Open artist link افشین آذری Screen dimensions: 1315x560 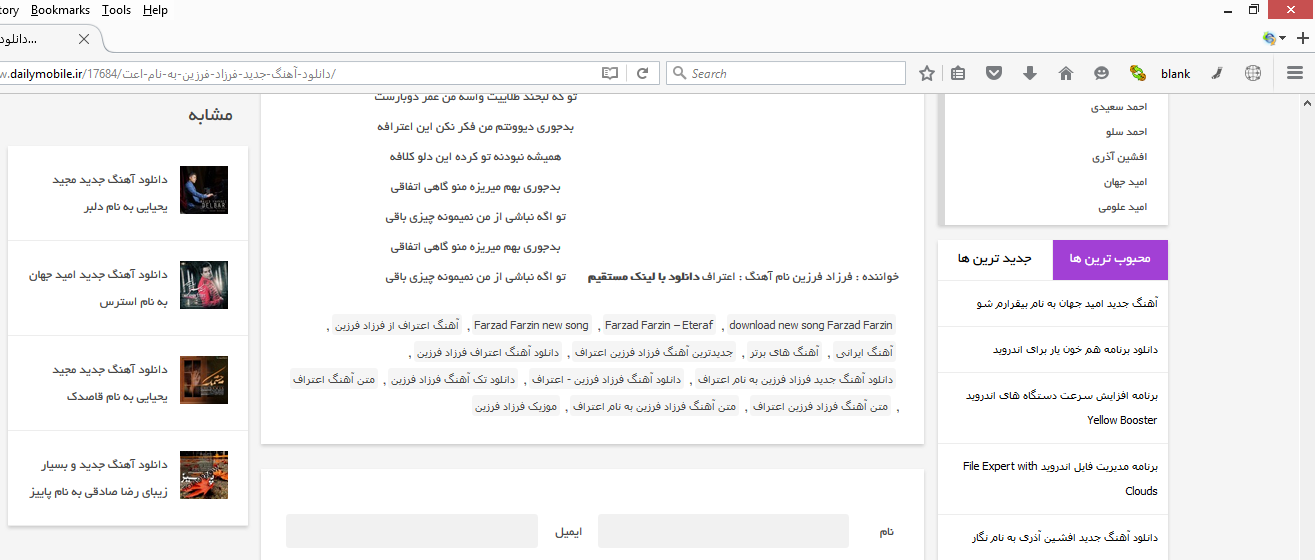coord(1122,157)
